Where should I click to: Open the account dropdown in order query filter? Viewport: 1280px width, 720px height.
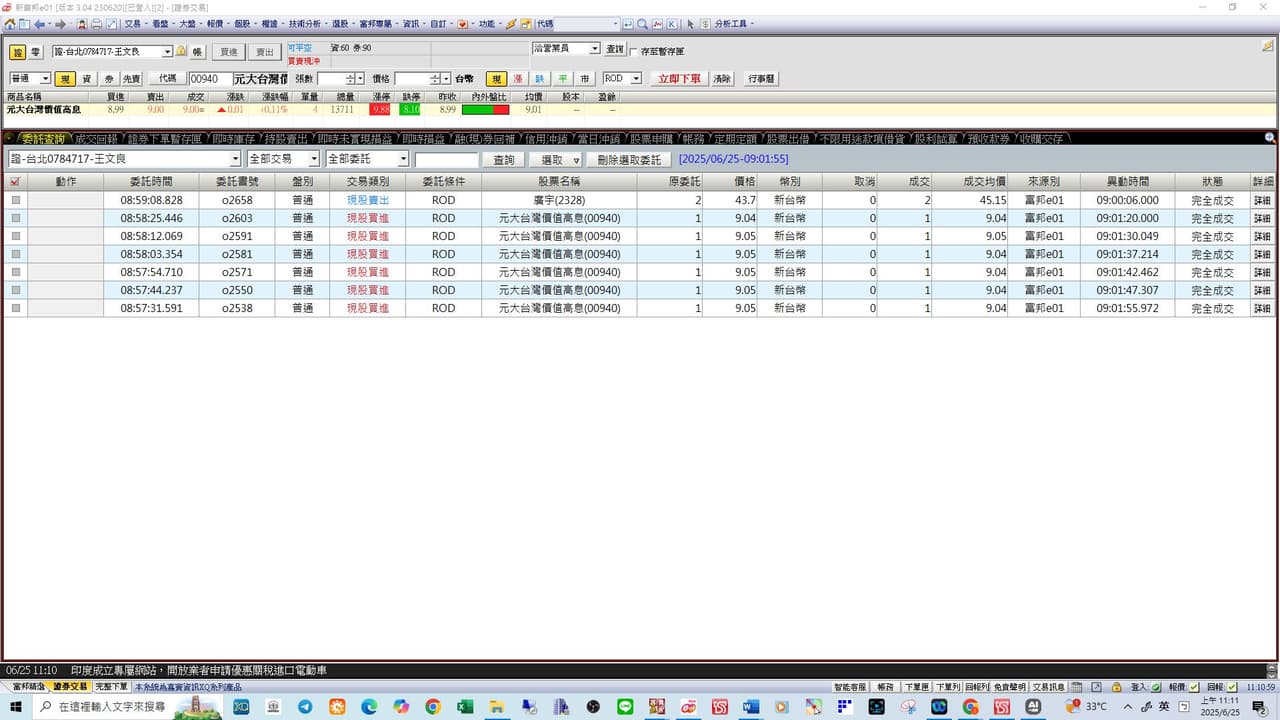[236, 159]
